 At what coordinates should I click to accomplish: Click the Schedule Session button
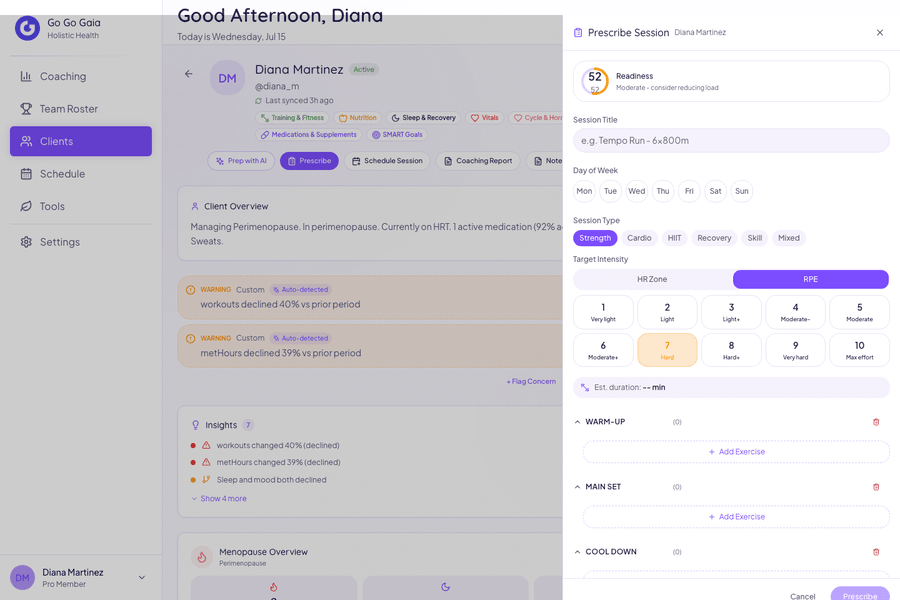[387, 161]
